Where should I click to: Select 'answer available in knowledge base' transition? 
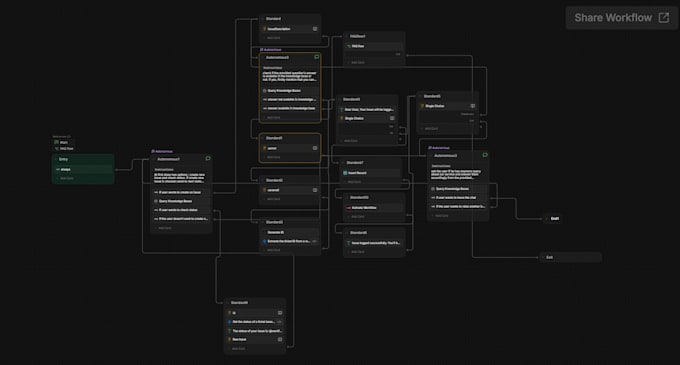pos(290,108)
